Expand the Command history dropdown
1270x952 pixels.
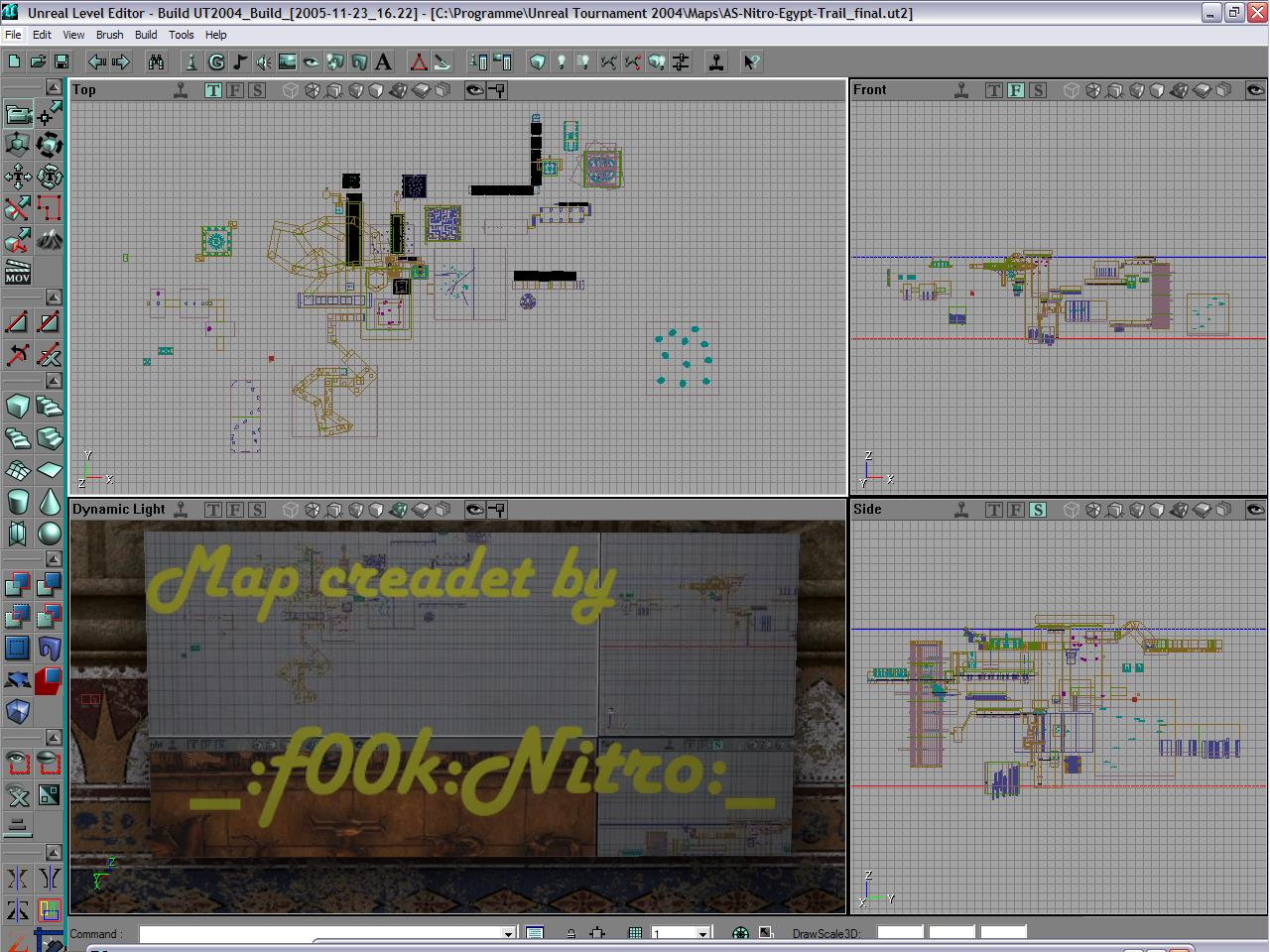coord(508,934)
